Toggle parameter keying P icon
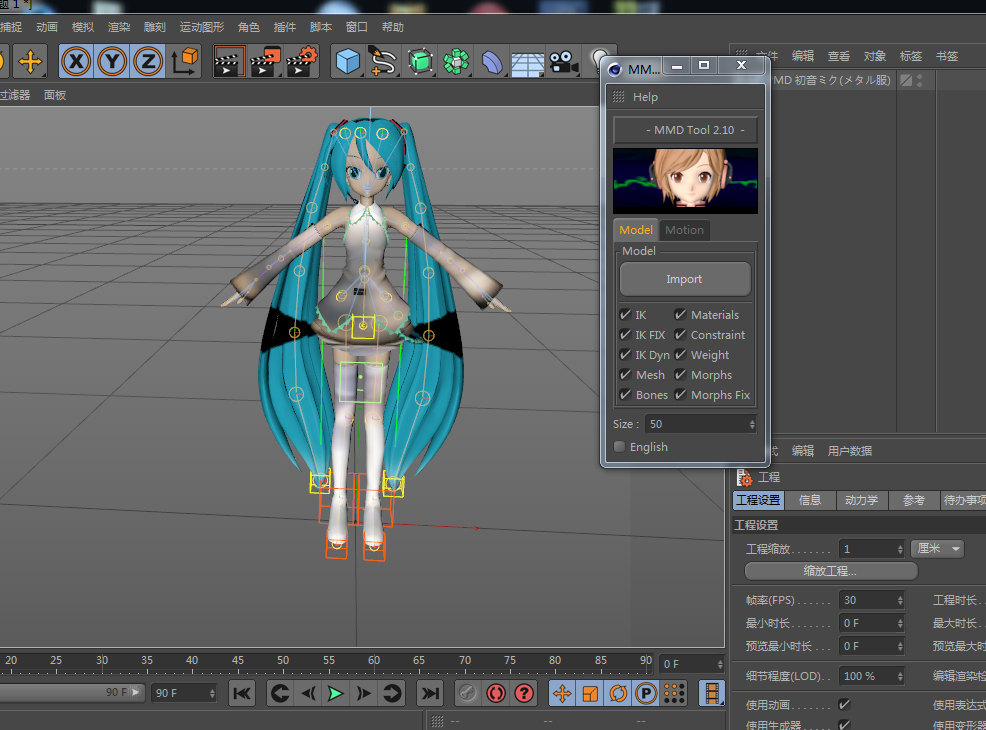Viewport: 986px width, 730px height. click(646, 693)
